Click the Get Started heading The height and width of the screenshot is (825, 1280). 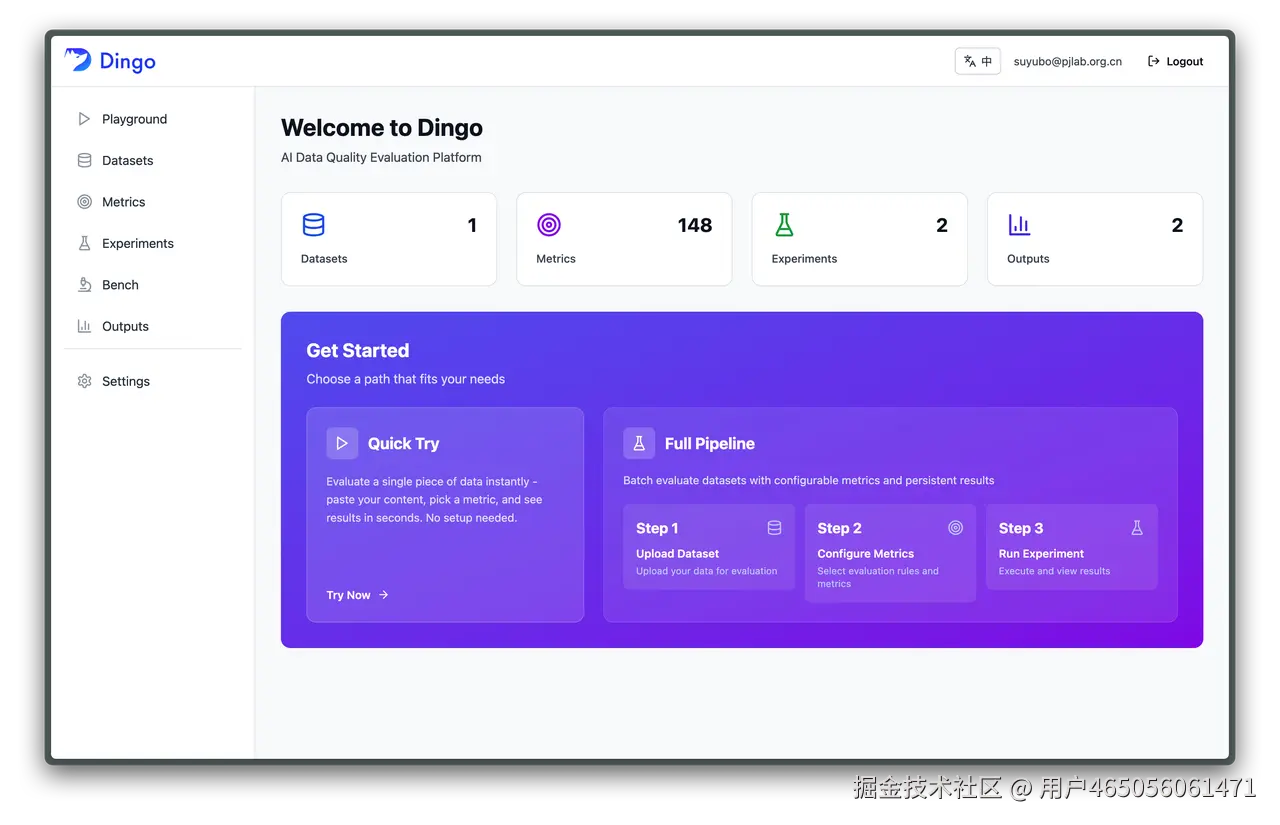pos(358,350)
